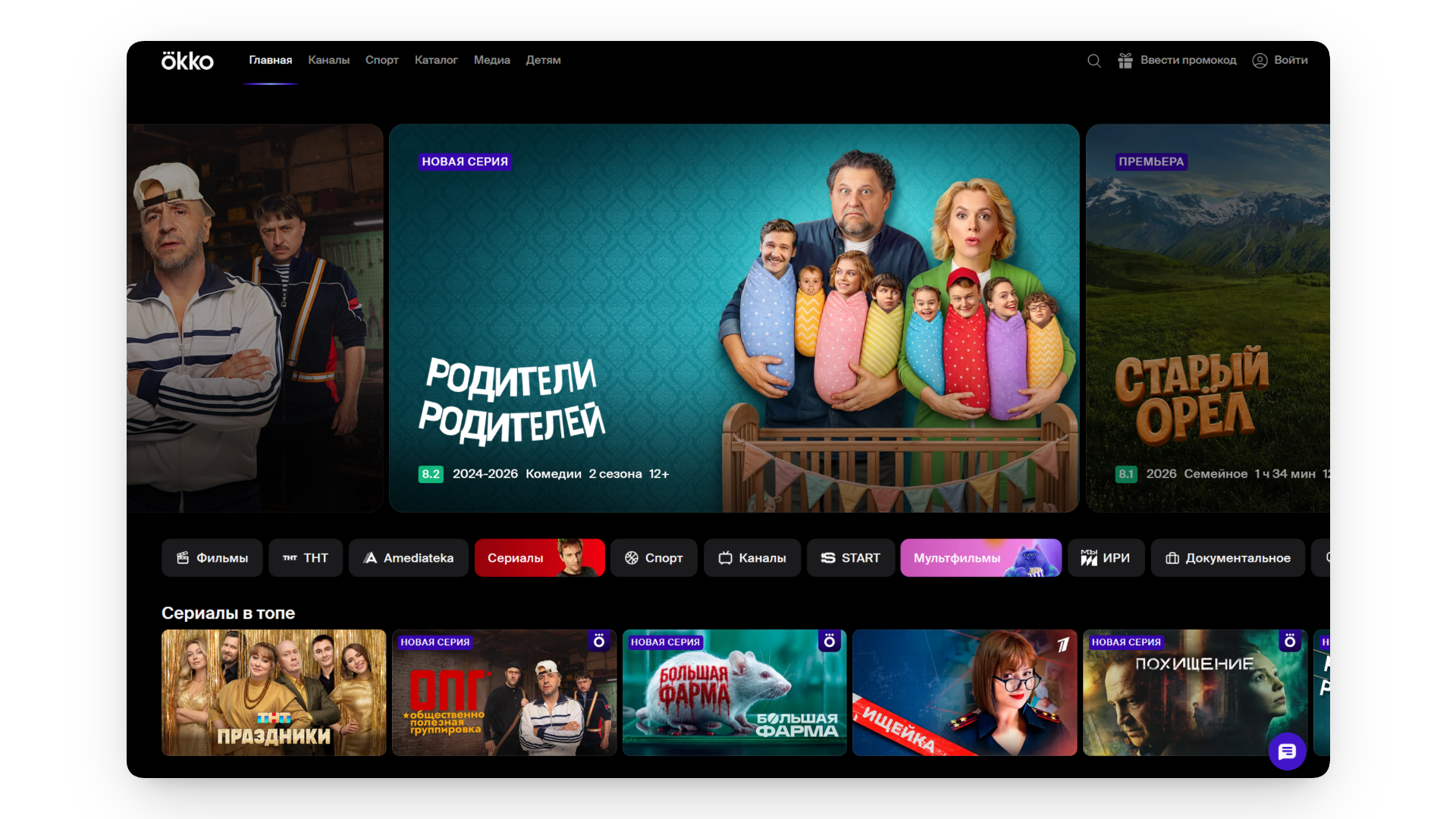
Task: Click the Amediateka logo icon
Action: [370, 558]
